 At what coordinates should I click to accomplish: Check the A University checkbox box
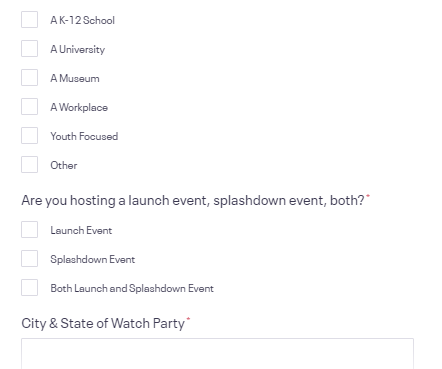[29, 49]
